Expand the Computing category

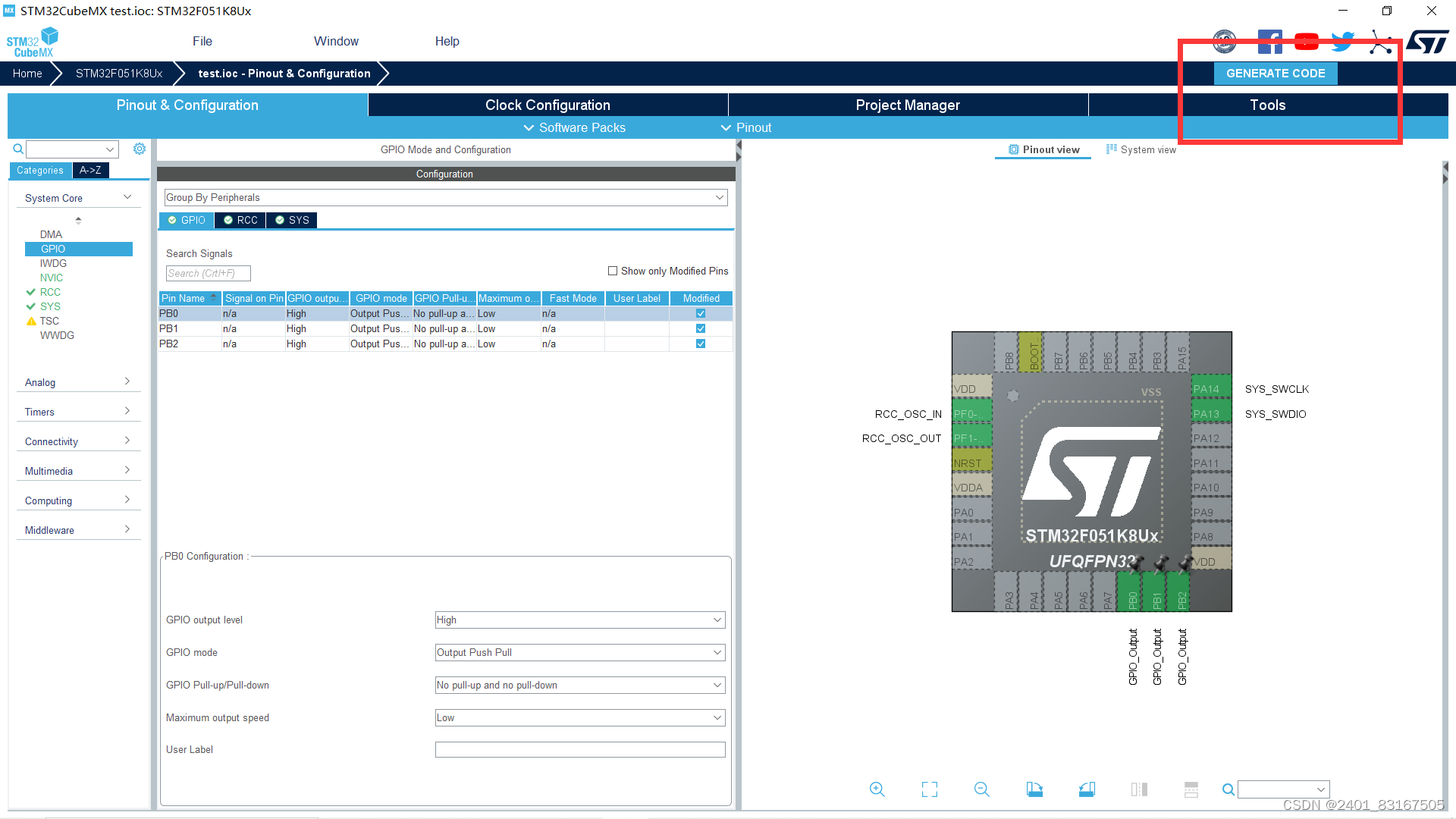coord(78,500)
